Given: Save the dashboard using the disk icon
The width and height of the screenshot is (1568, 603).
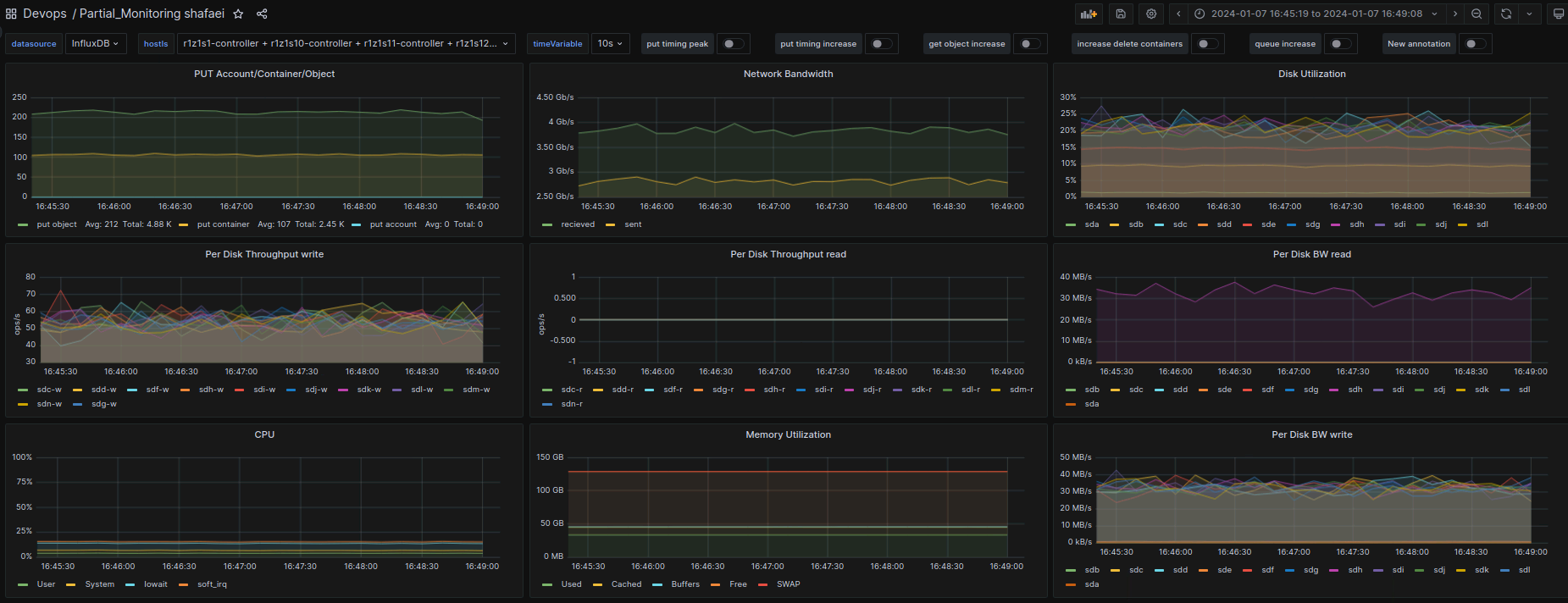Looking at the screenshot, I should click(1121, 14).
